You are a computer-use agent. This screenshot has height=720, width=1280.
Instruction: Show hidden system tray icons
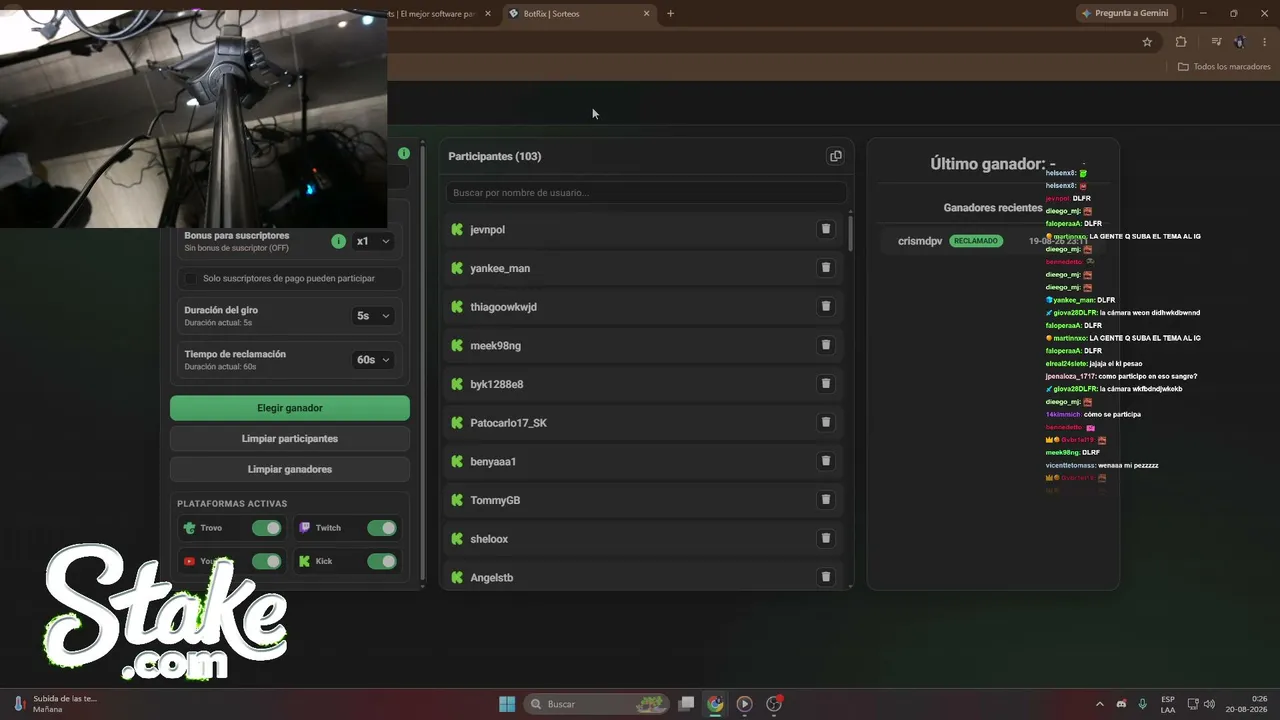1100,704
